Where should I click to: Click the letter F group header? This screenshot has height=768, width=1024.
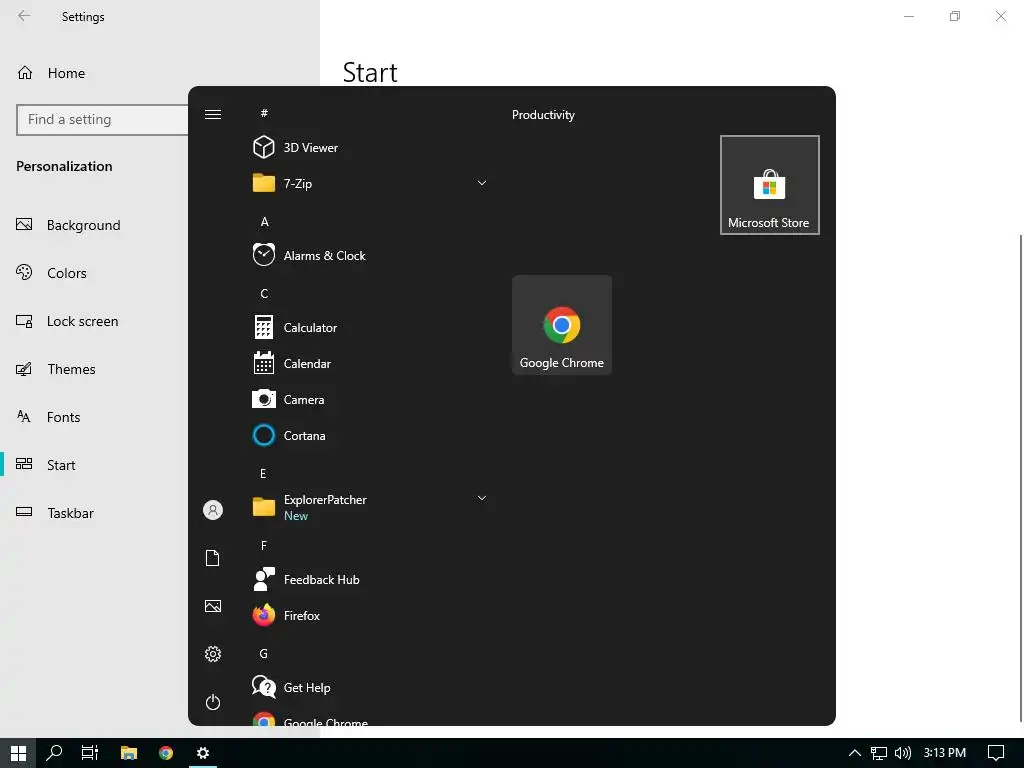264,545
